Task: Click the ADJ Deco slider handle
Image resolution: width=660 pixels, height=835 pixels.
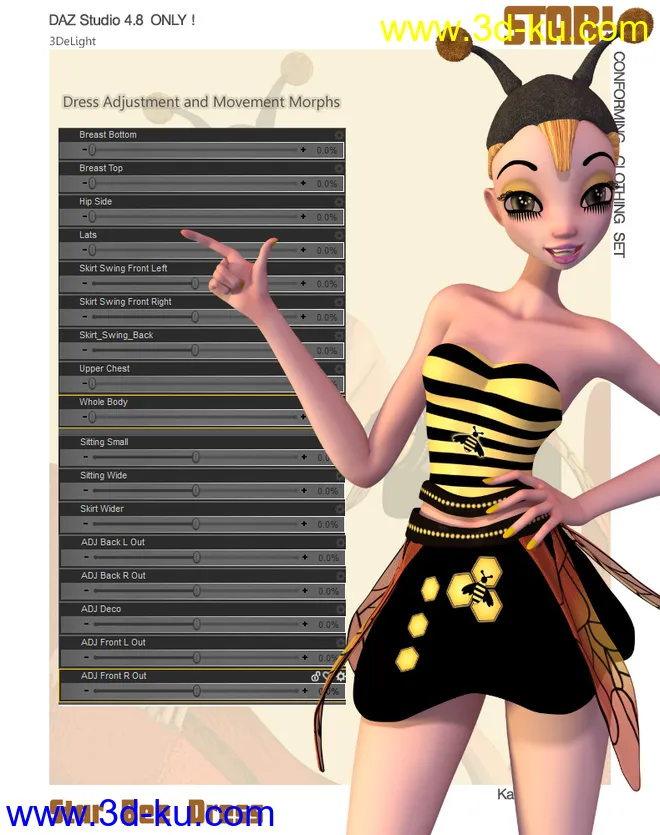Action: (x=197, y=624)
